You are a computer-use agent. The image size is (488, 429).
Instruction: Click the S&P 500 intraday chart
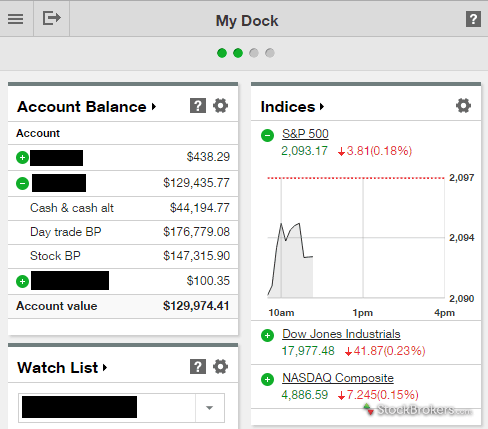356,238
